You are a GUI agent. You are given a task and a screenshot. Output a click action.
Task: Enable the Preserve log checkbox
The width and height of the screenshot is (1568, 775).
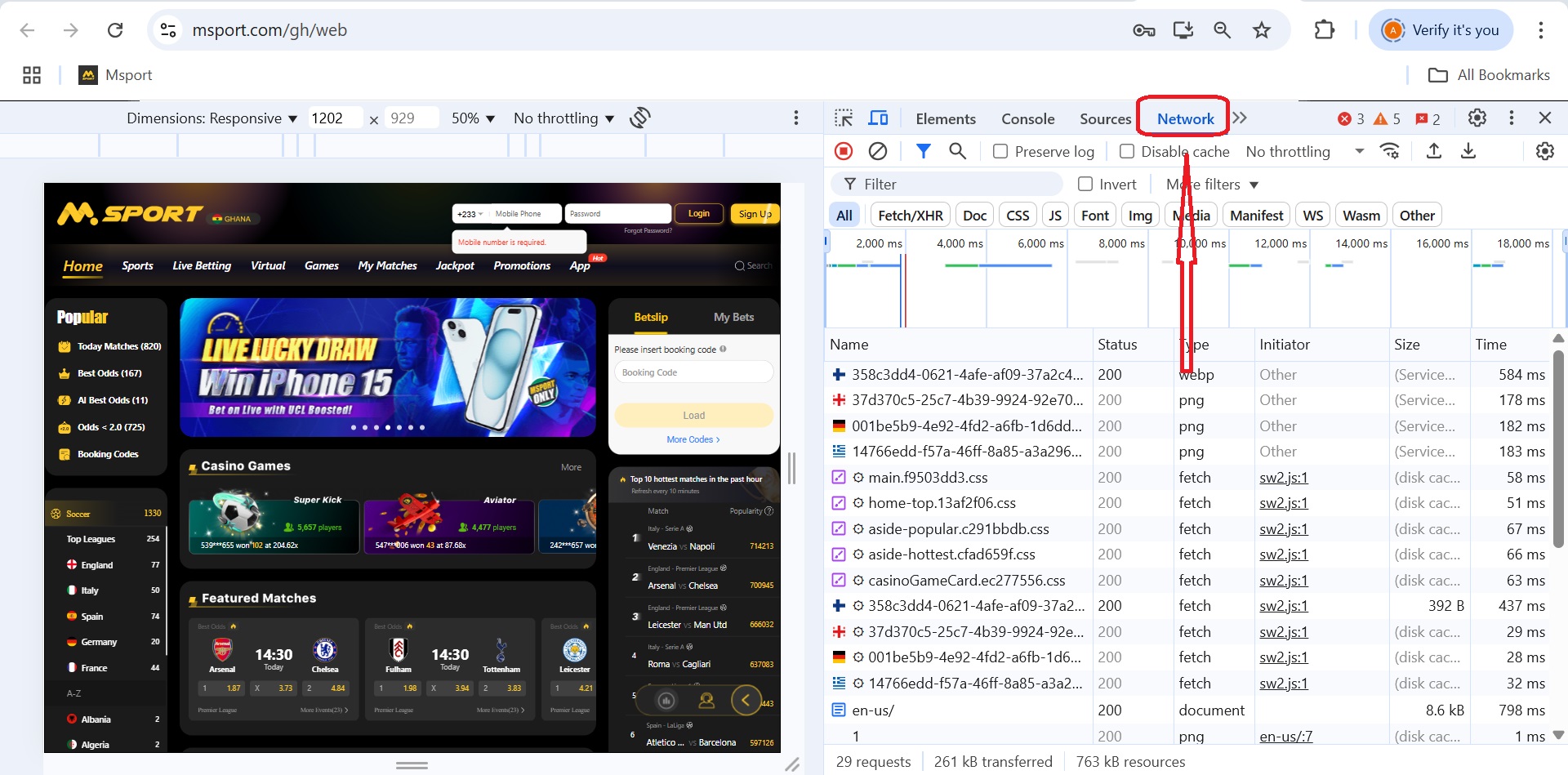point(1000,152)
